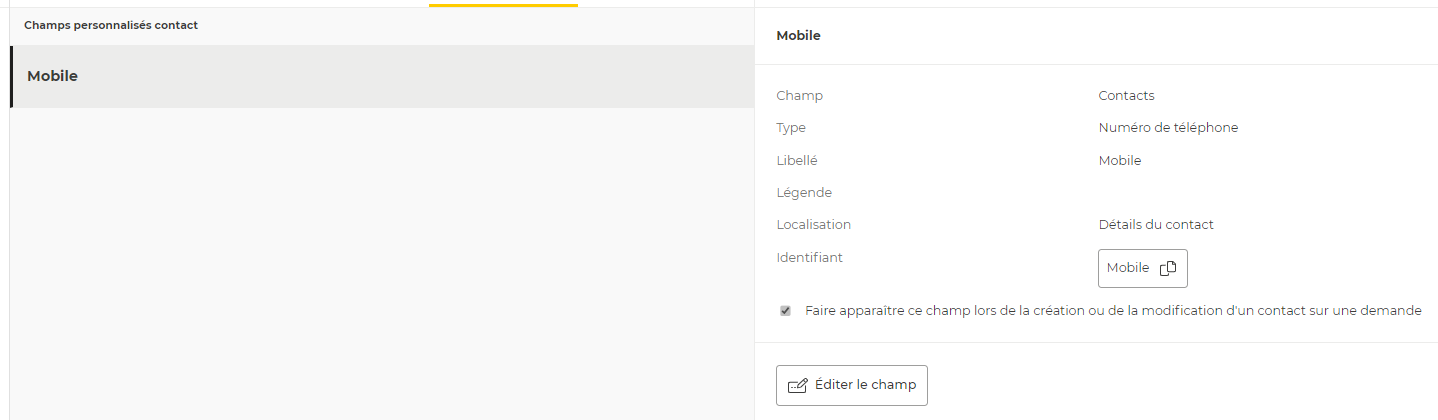Click the 'Détails du contact' localisation value
This screenshot has height=420, width=1438.
click(1155, 225)
